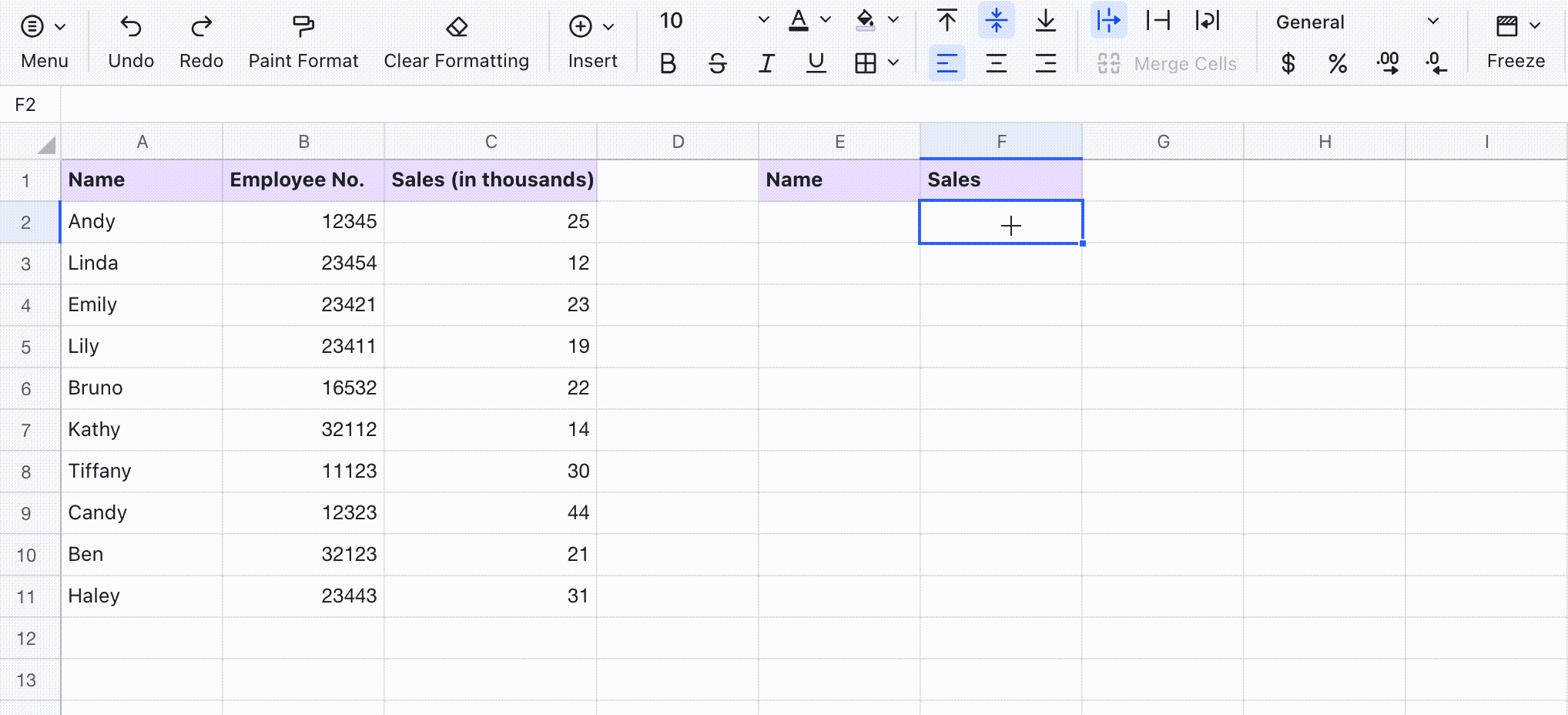The width and height of the screenshot is (1568, 715).
Task: Toggle bold formatting
Action: coord(666,63)
